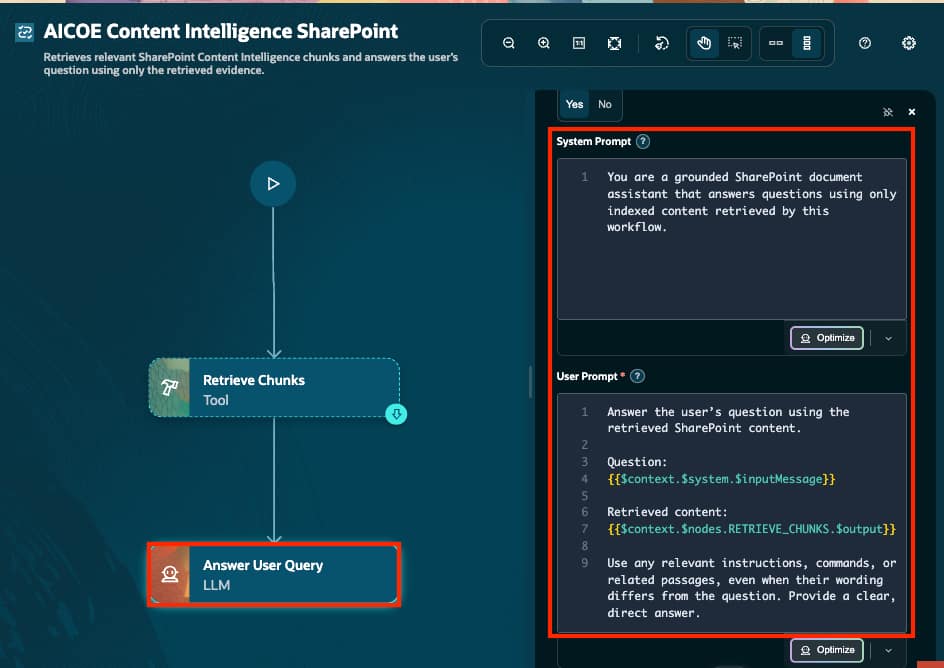Optimize the User Prompt
The image size is (944, 668).
tap(827, 650)
